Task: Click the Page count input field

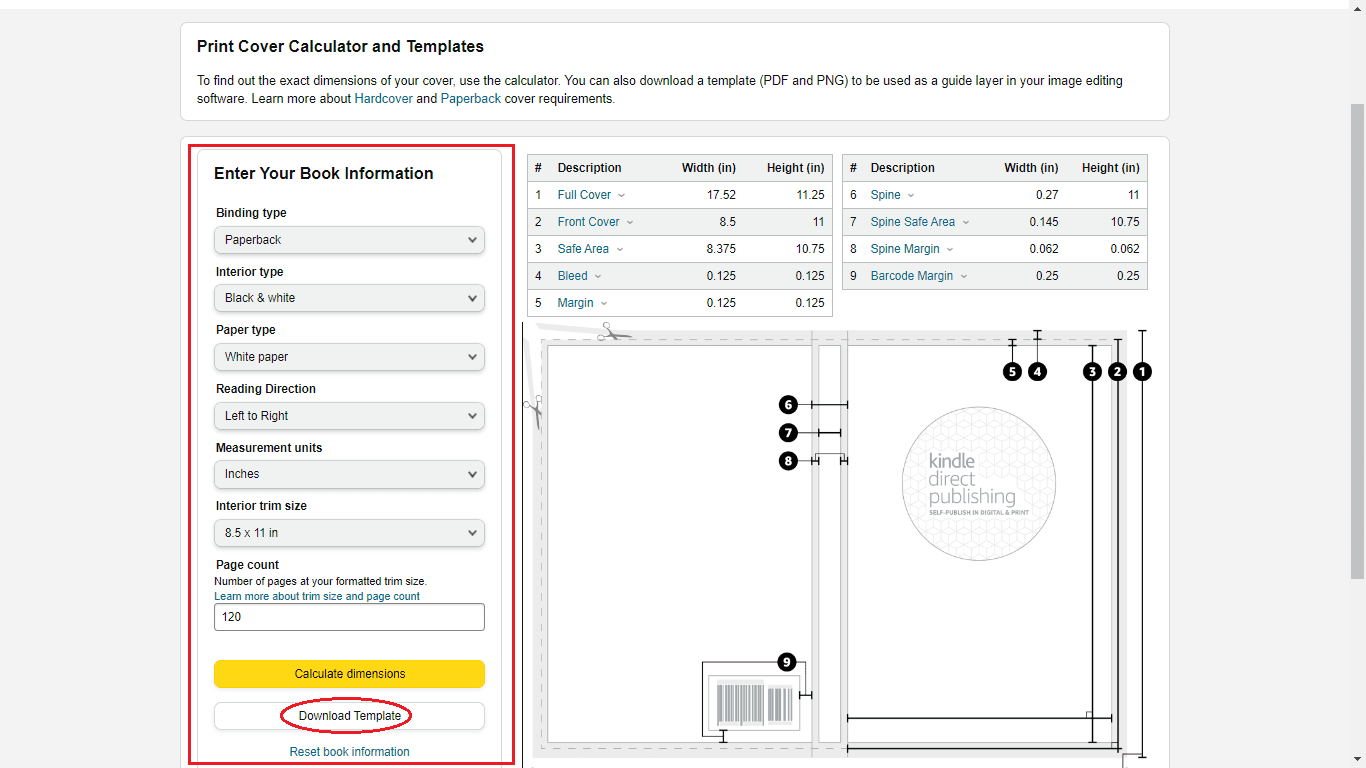Action: 349,617
